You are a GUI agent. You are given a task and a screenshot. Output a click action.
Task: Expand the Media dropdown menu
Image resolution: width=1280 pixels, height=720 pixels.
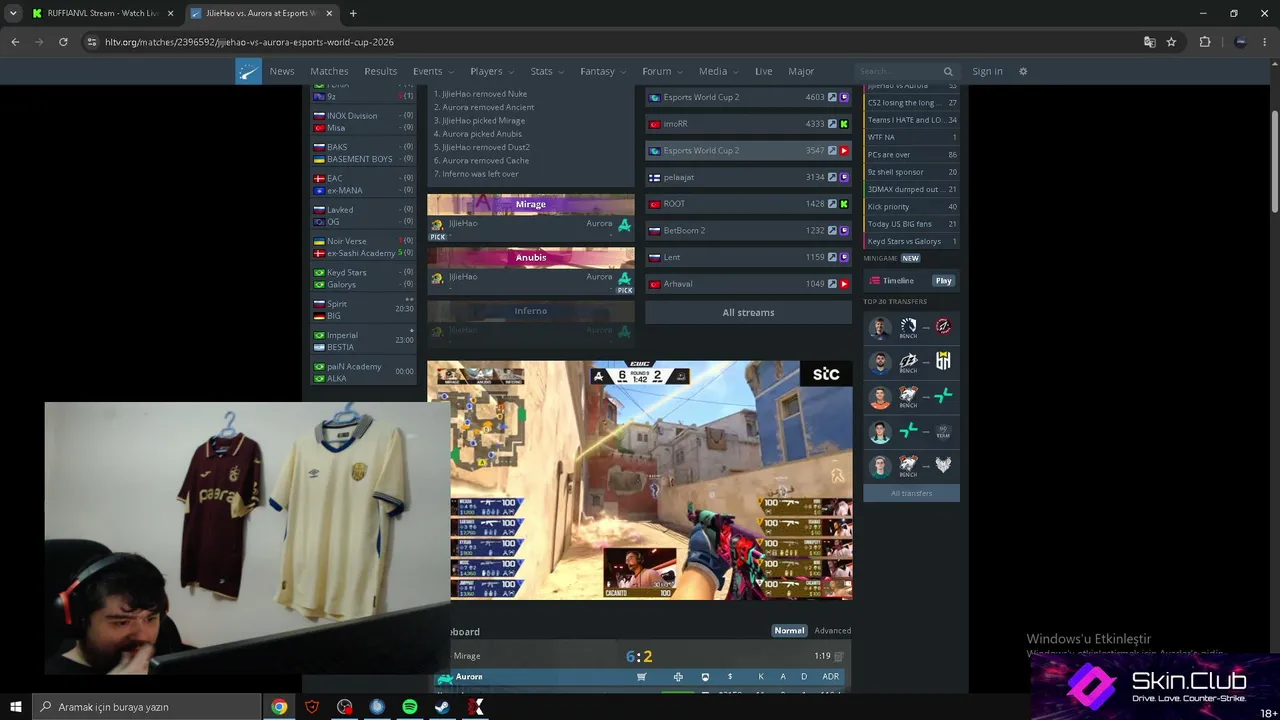pos(718,72)
